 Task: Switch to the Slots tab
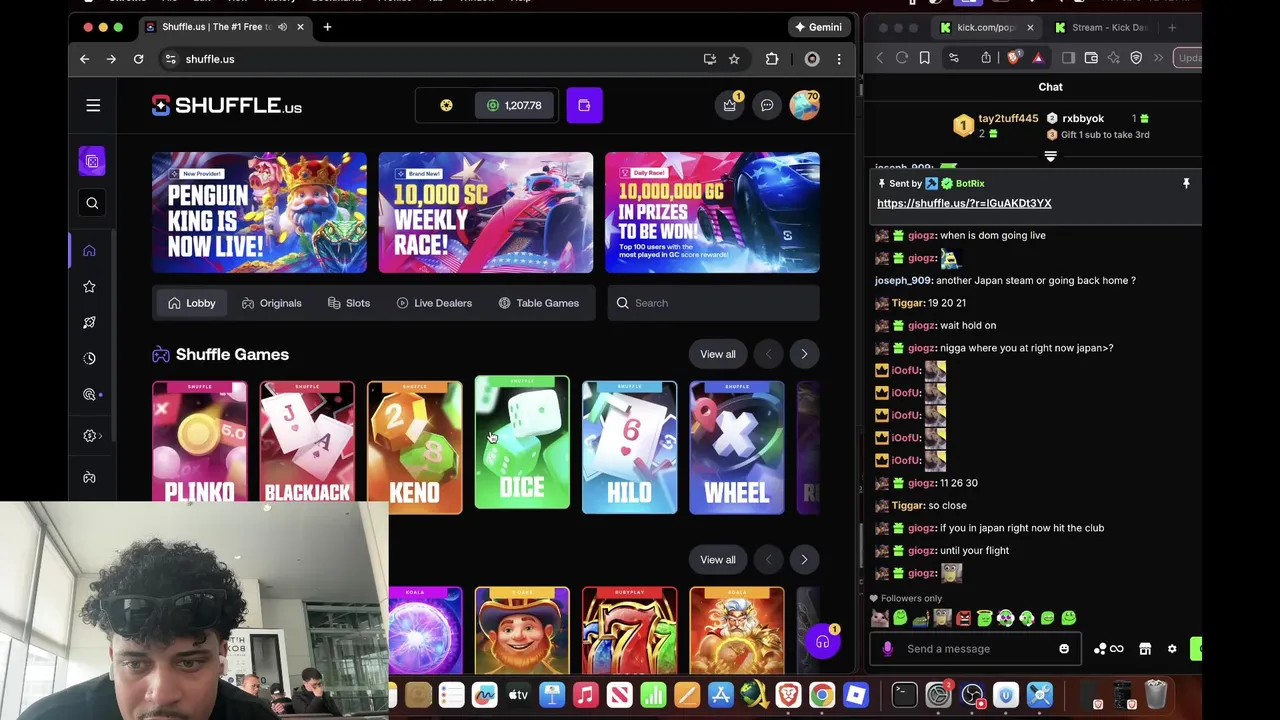tap(349, 303)
